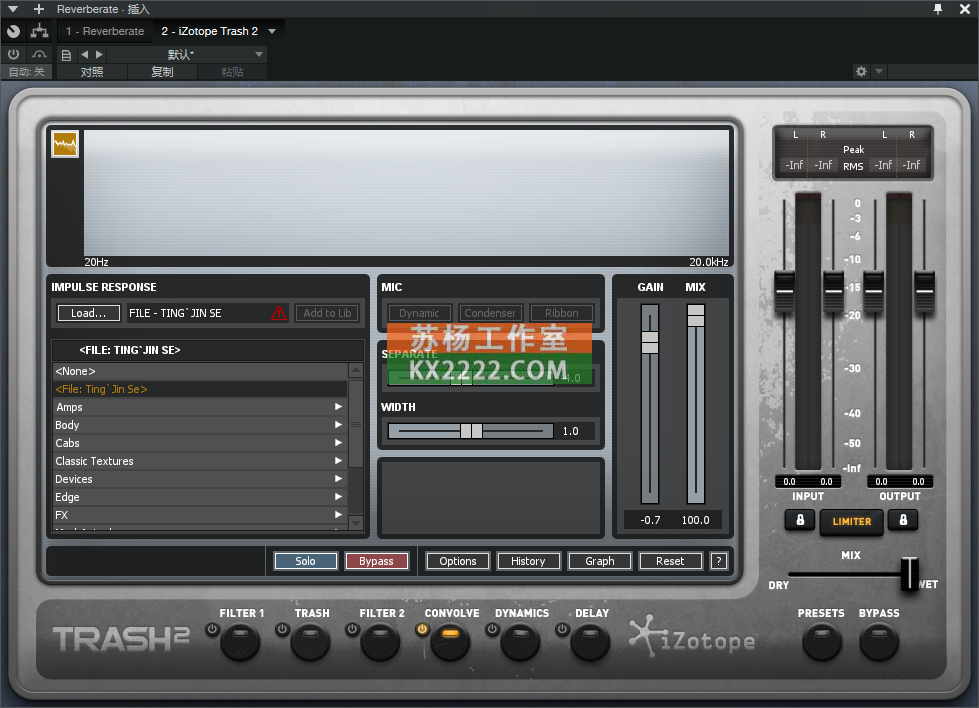This screenshot has width=979, height=708.
Task: Close the plug-in window with the X
Action: (965, 9)
